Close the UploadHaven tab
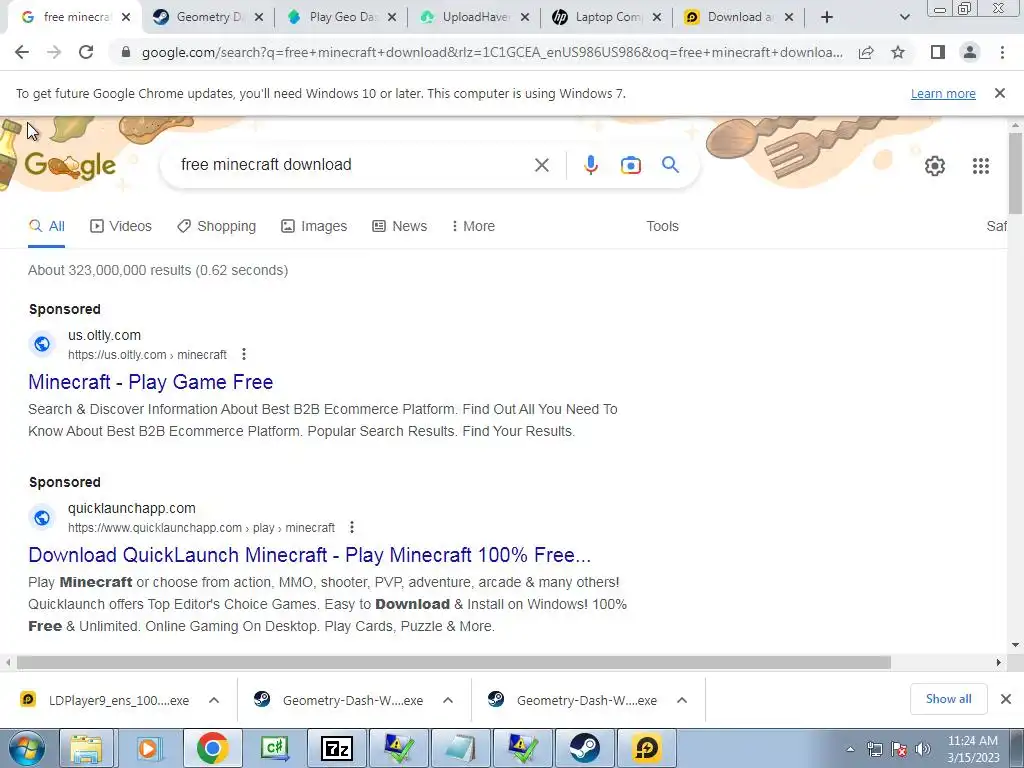 coord(524,18)
